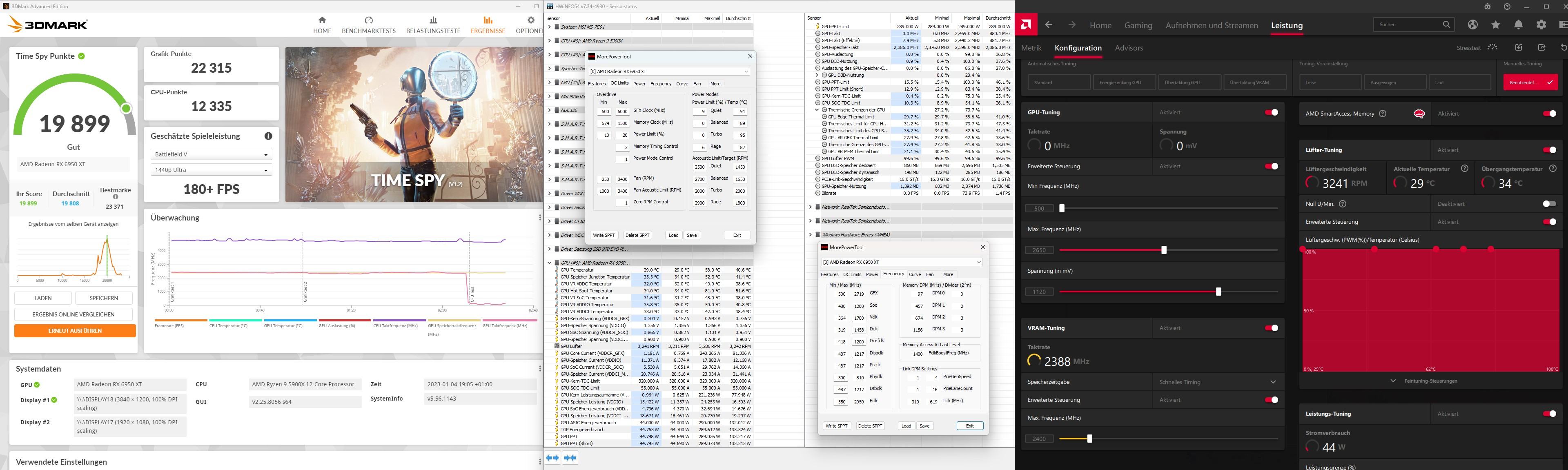Open settings gear icon in Radeon Software
This screenshot has height=470, width=1568.
pyautogui.click(x=1541, y=25)
